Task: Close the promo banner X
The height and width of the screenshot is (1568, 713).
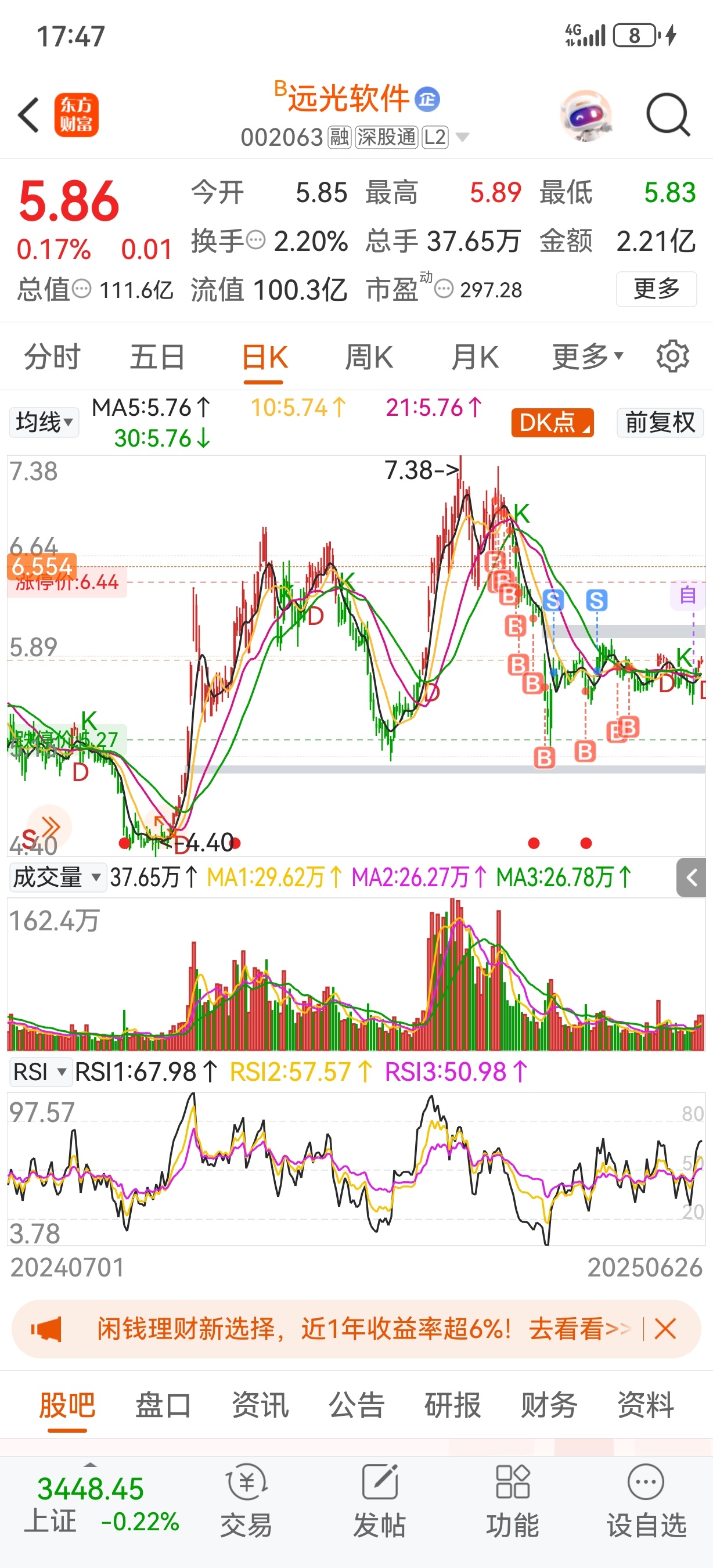Action: [665, 1328]
